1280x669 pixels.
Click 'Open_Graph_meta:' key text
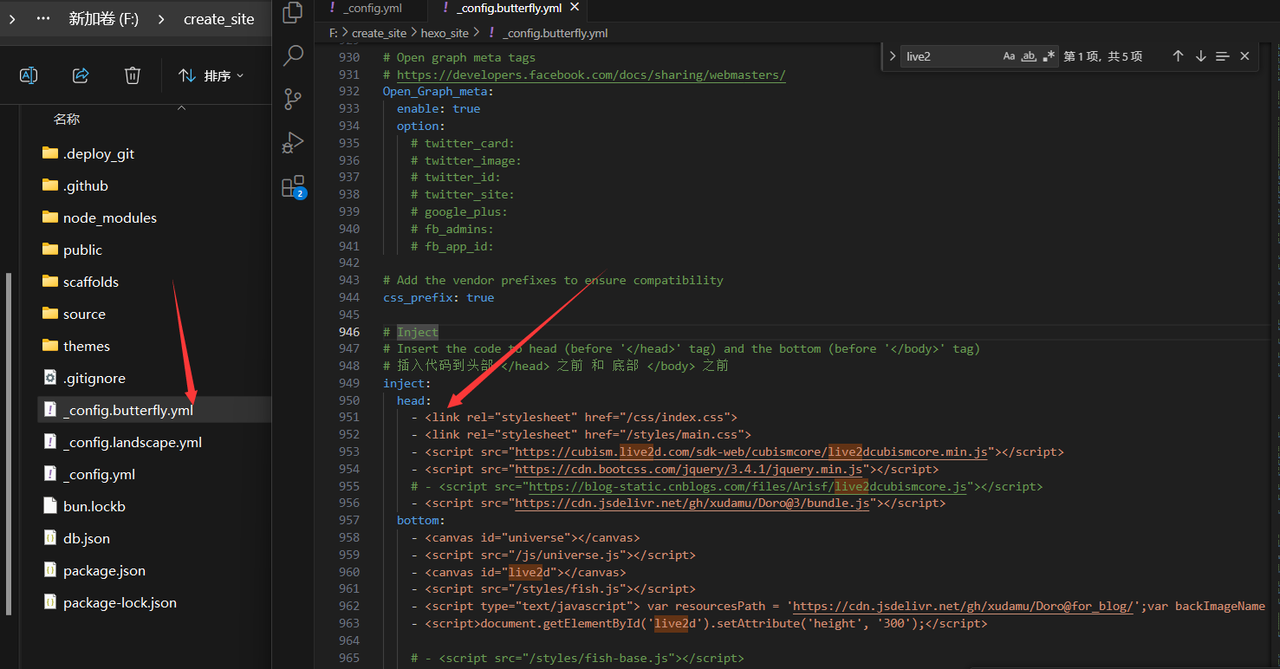(438, 91)
